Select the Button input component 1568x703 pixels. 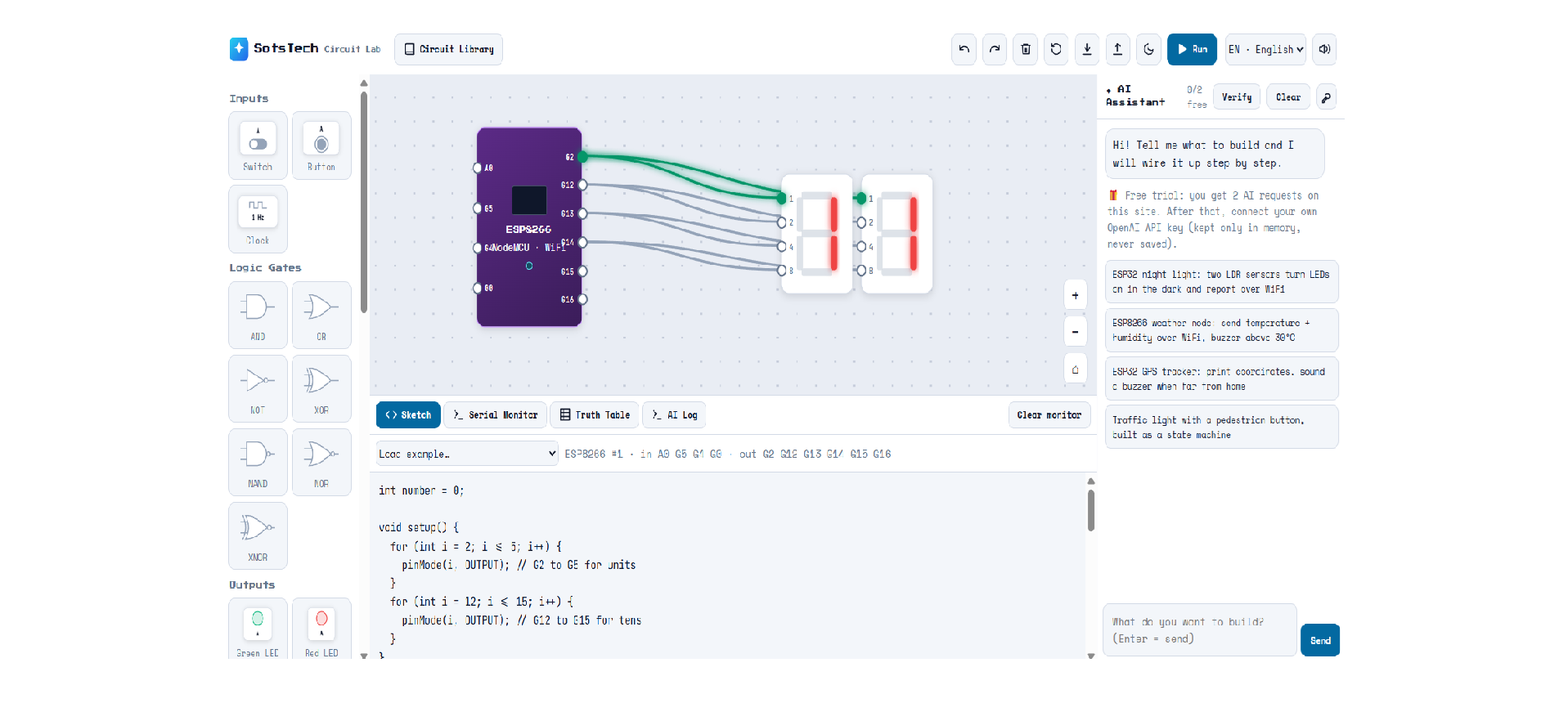click(x=321, y=146)
